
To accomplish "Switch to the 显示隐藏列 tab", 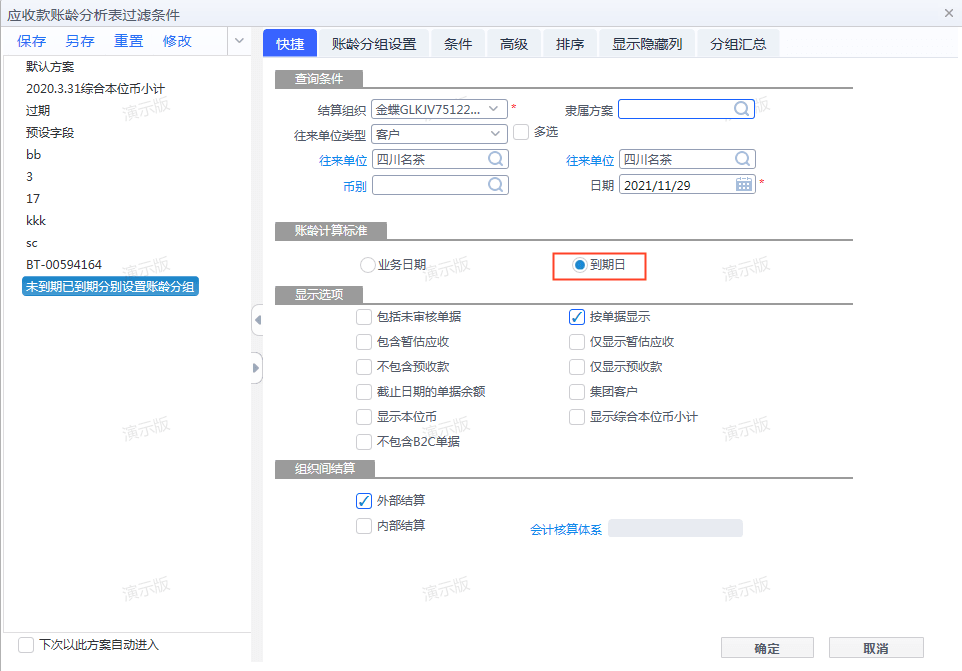I will (x=646, y=43).
